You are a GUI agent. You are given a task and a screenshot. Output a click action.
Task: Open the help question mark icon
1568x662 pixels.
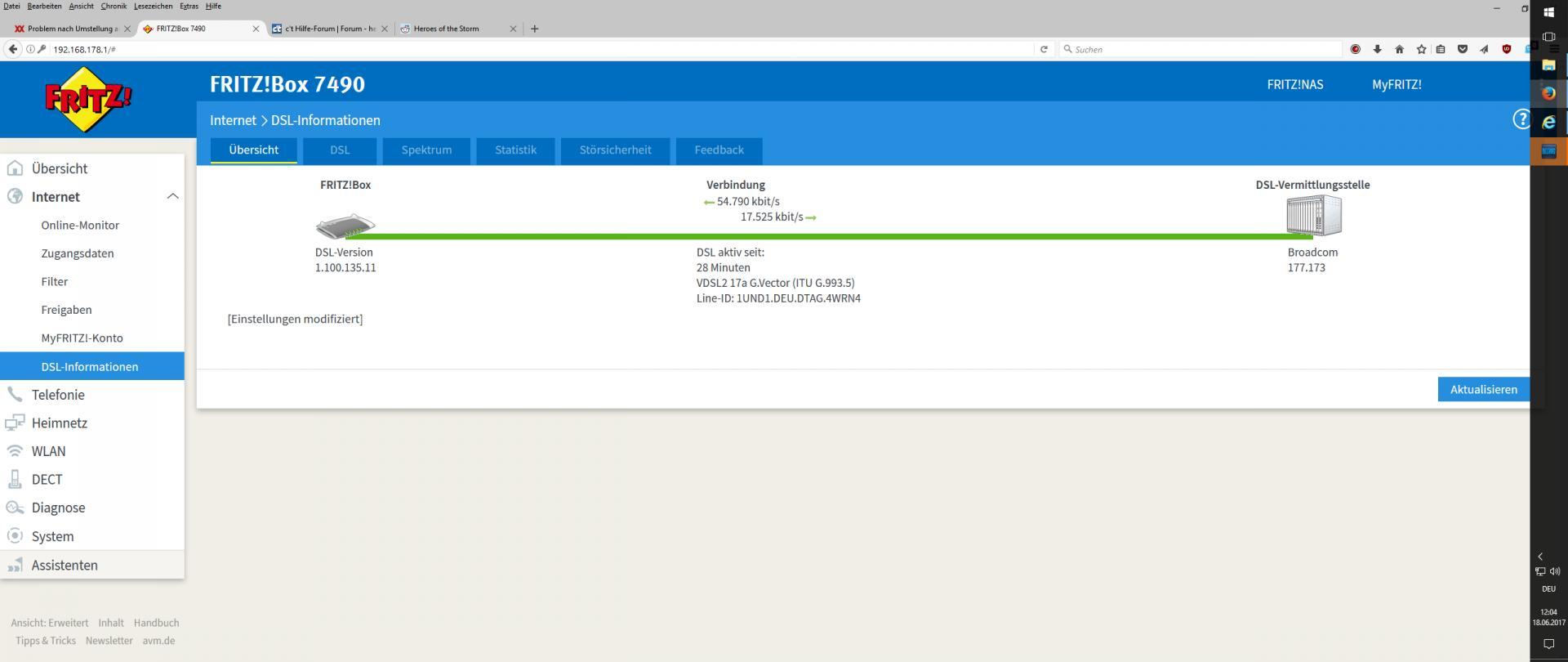(x=1521, y=119)
